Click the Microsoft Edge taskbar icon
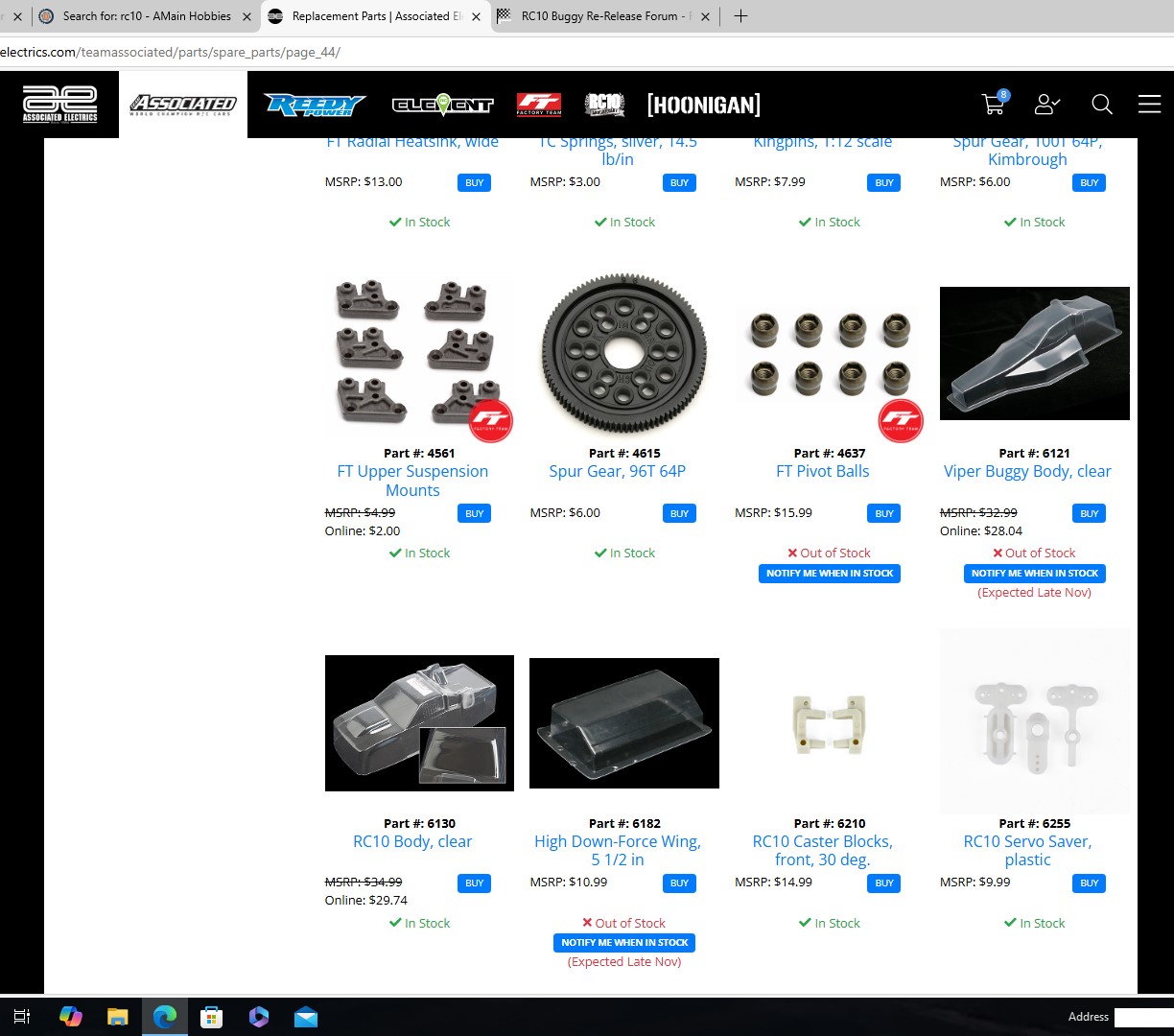1174x1036 pixels. click(x=165, y=1017)
